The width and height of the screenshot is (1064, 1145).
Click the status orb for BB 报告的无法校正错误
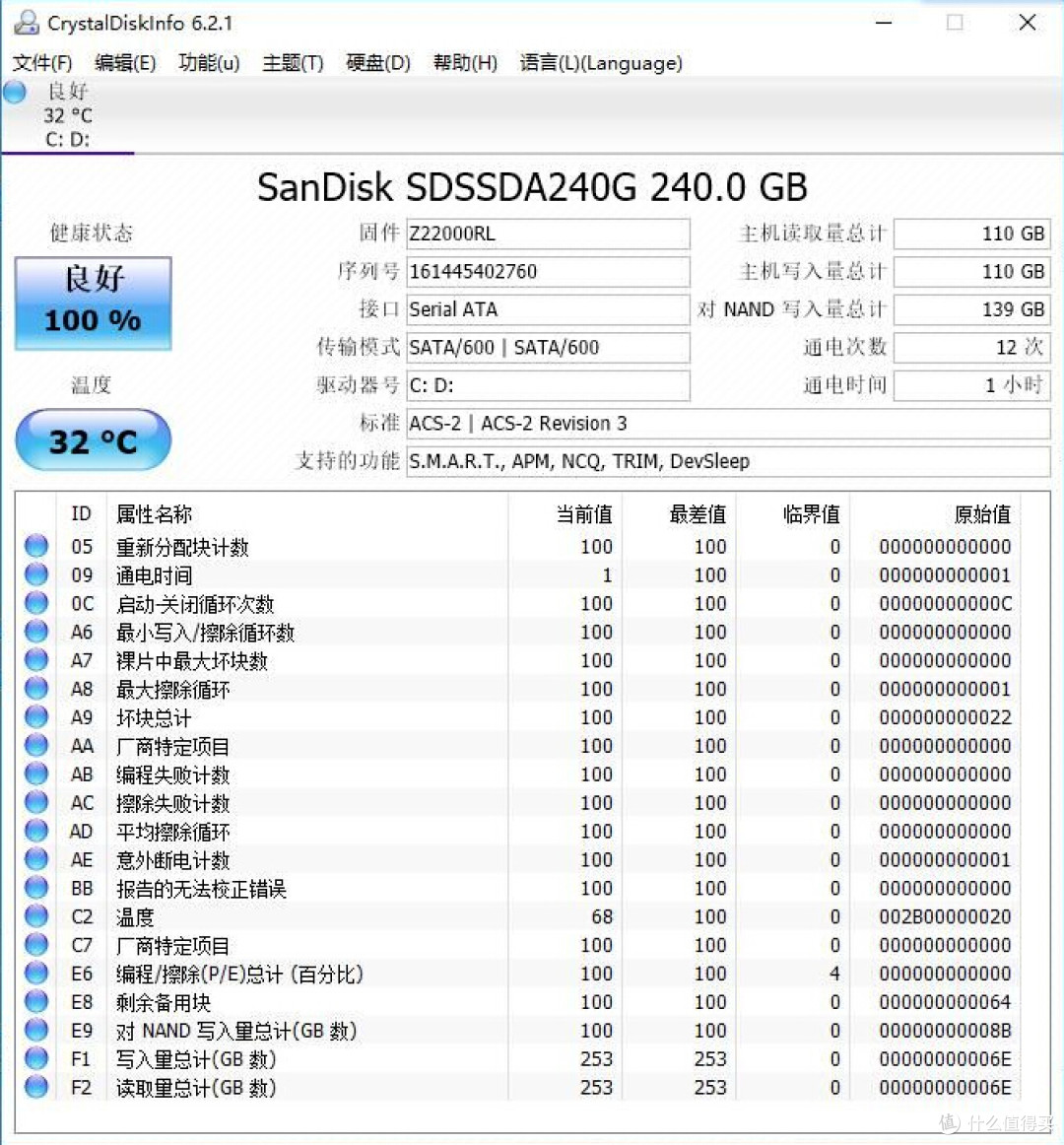pyautogui.click(x=36, y=887)
